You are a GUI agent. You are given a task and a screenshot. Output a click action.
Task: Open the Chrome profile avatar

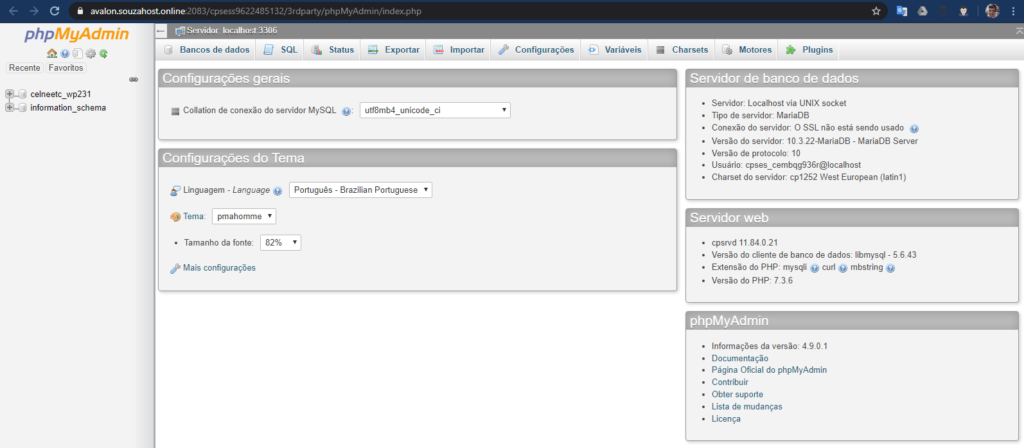pos(992,11)
